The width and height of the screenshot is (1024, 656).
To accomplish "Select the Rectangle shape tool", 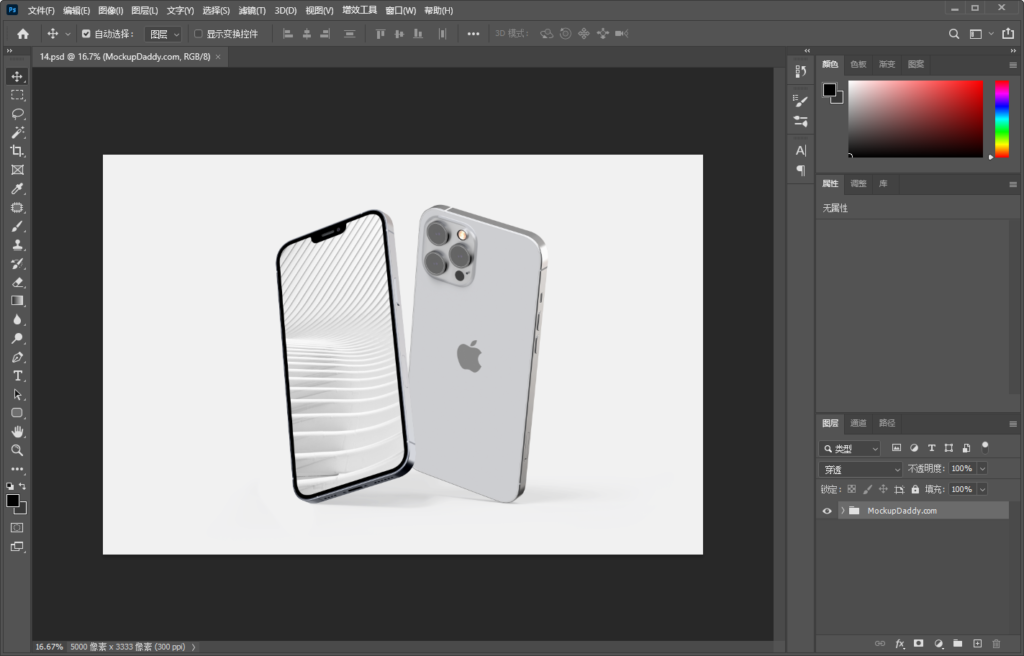I will click(17, 413).
